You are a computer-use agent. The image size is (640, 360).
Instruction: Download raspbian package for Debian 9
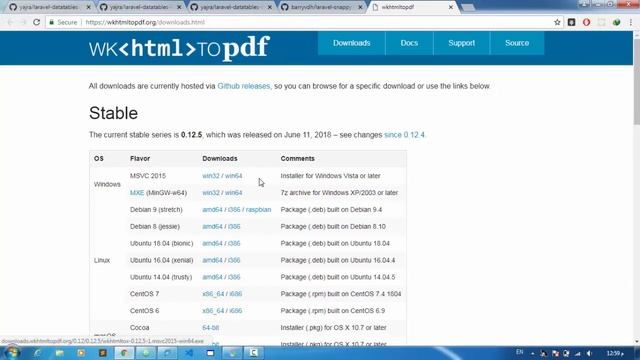(x=258, y=209)
